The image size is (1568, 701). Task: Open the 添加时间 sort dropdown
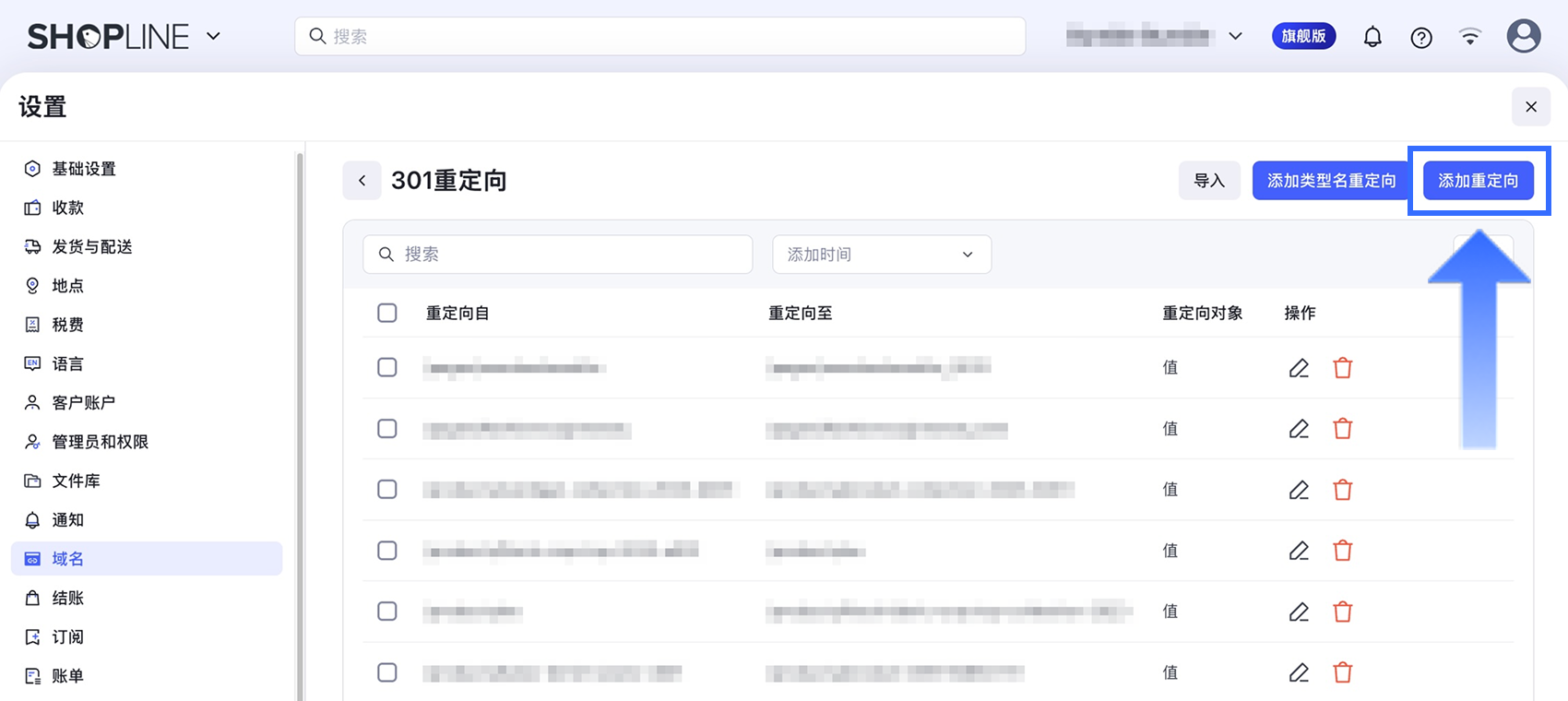click(882, 255)
